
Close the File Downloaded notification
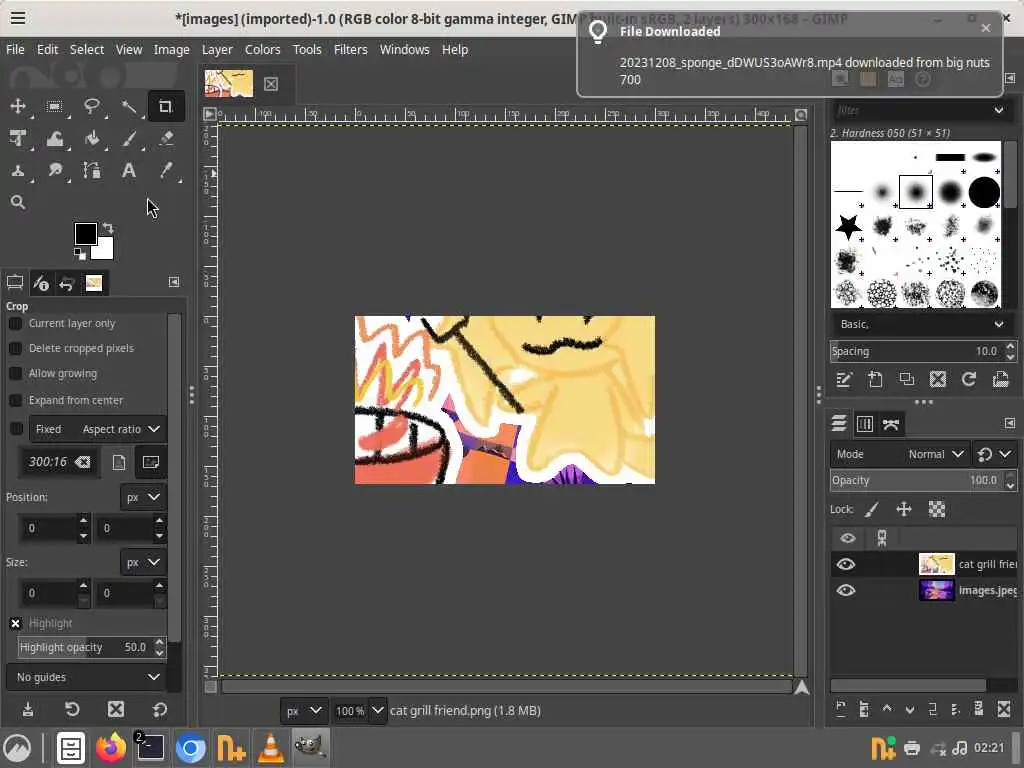(985, 28)
